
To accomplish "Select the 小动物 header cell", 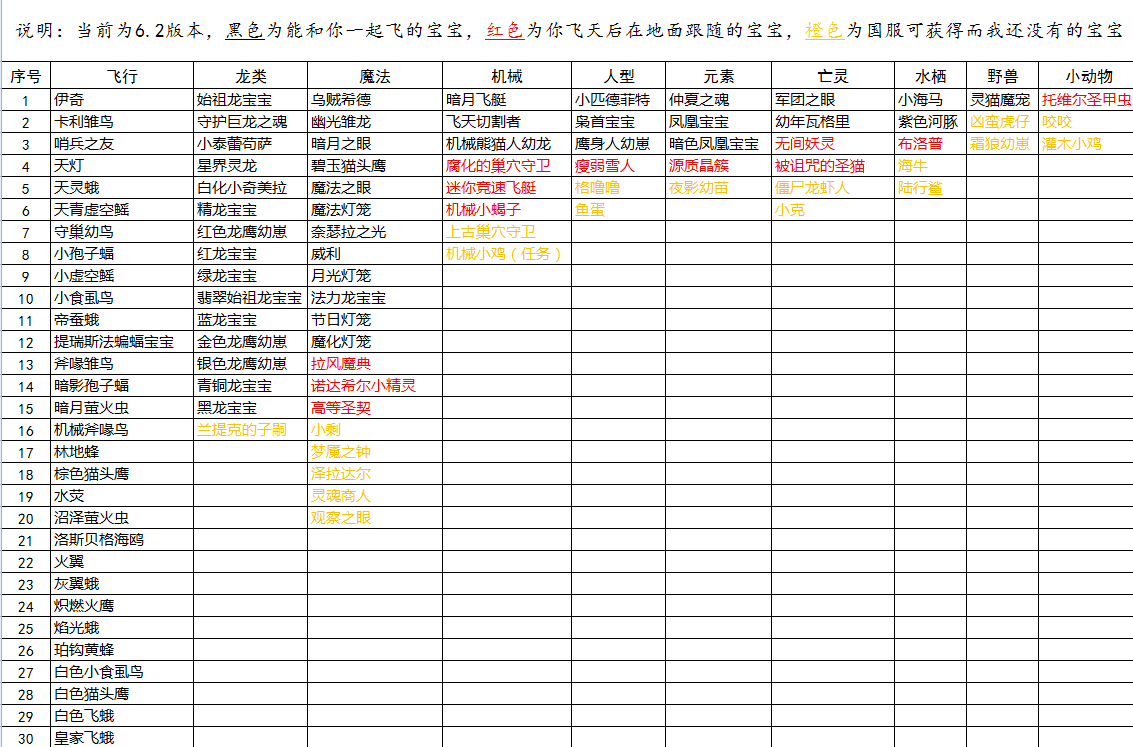I will click(x=1088, y=76).
